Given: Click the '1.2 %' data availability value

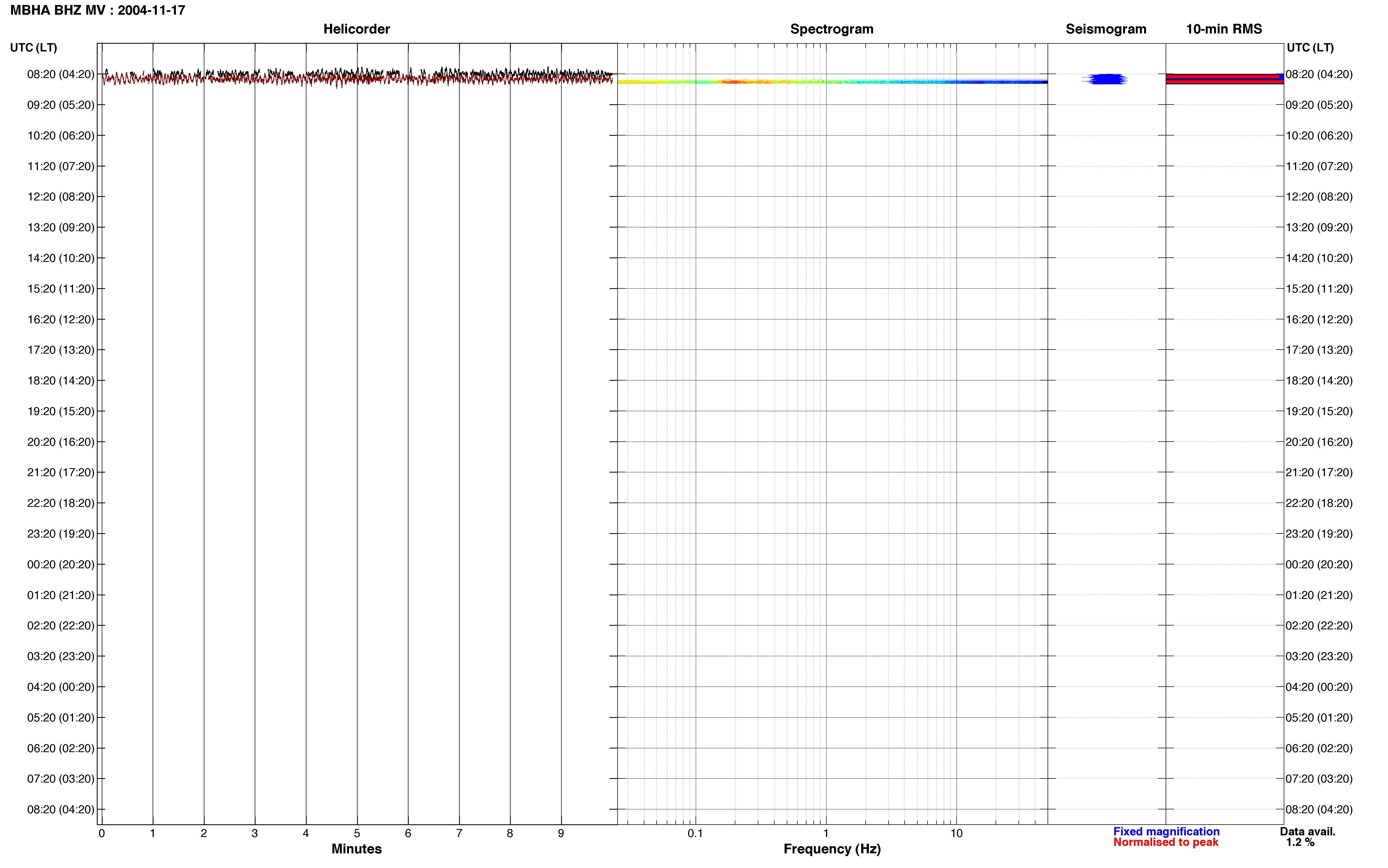Looking at the screenshot, I should click(x=1300, y=842).
